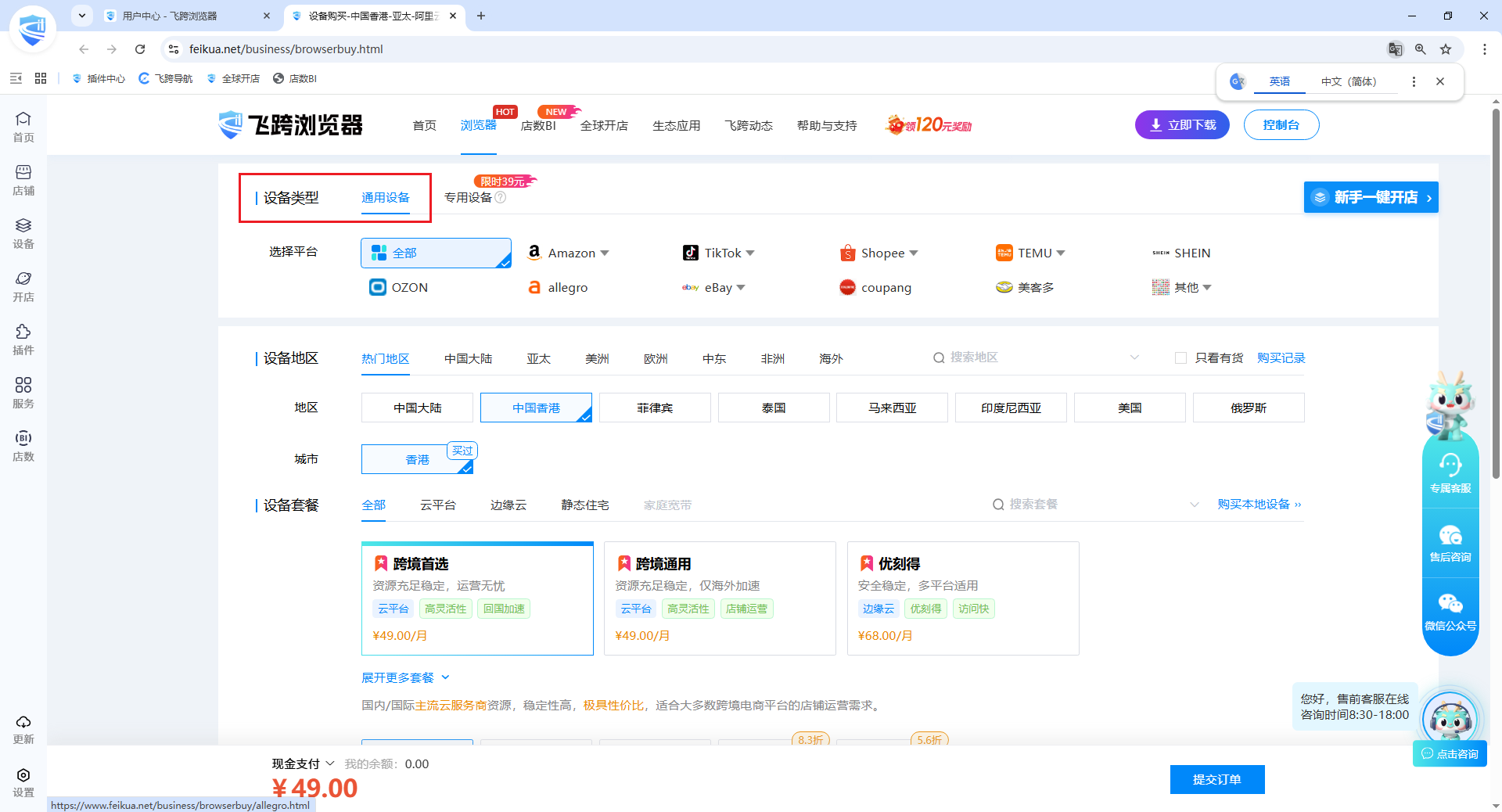
Task: Open the 现金支付 payment method dropdown
Action: click(304, 763)
